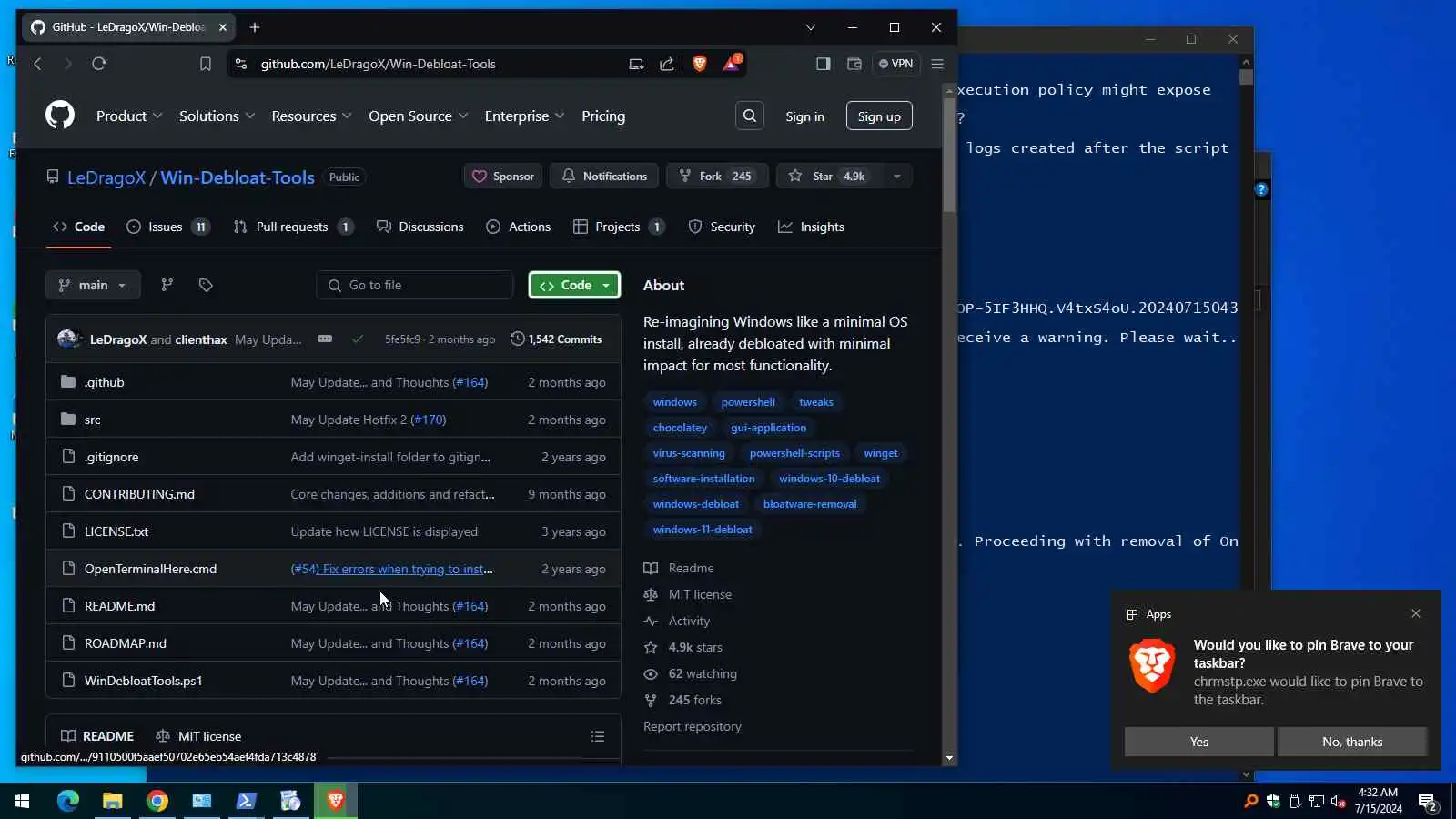
Task: Expand the Star lists dropdown arrow
Action: coord(896,176)
